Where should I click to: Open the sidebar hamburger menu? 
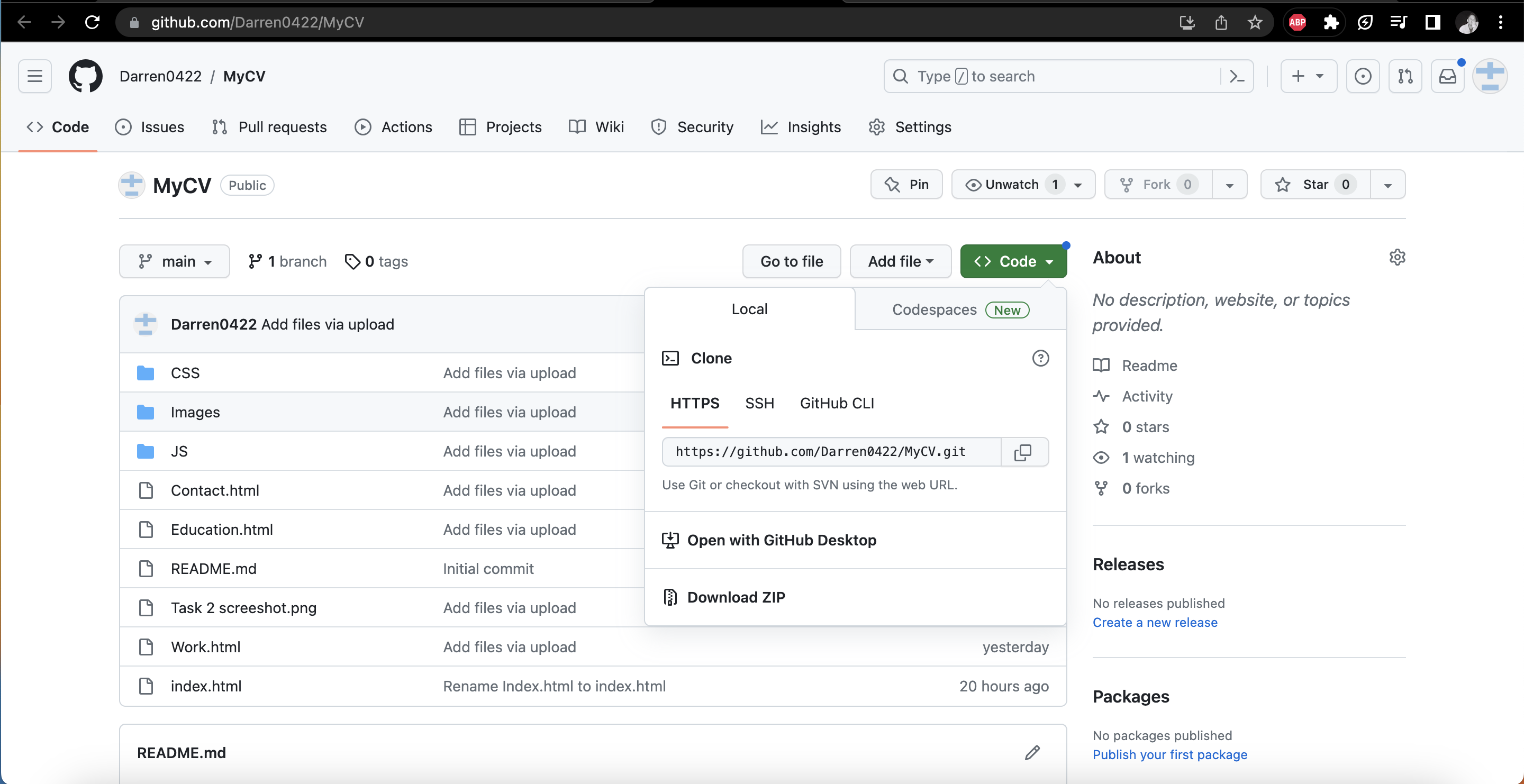(34, 76)
